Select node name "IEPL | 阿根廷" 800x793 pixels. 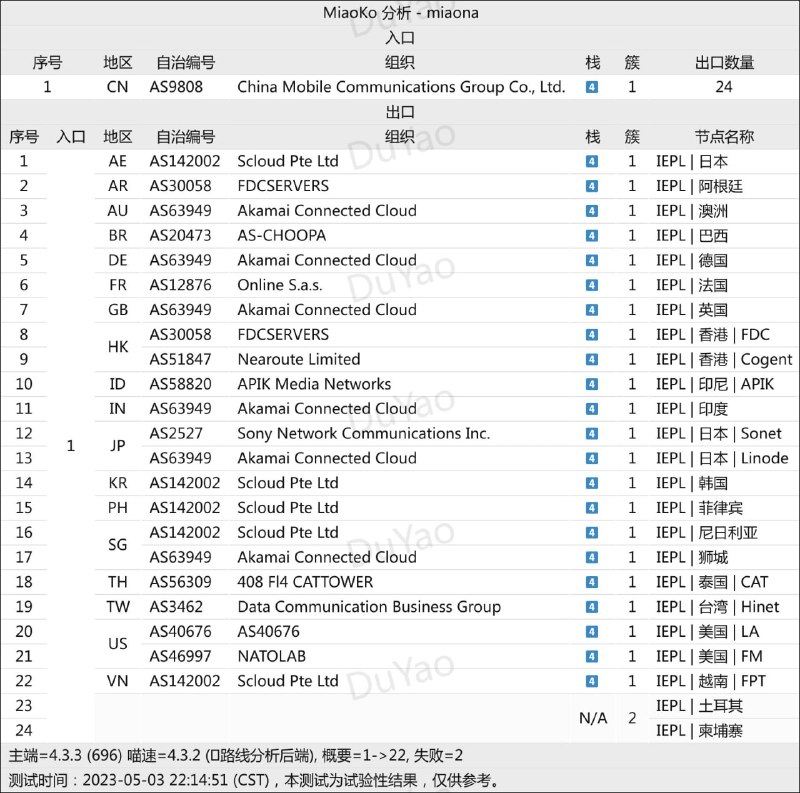[x=699, y=186]
